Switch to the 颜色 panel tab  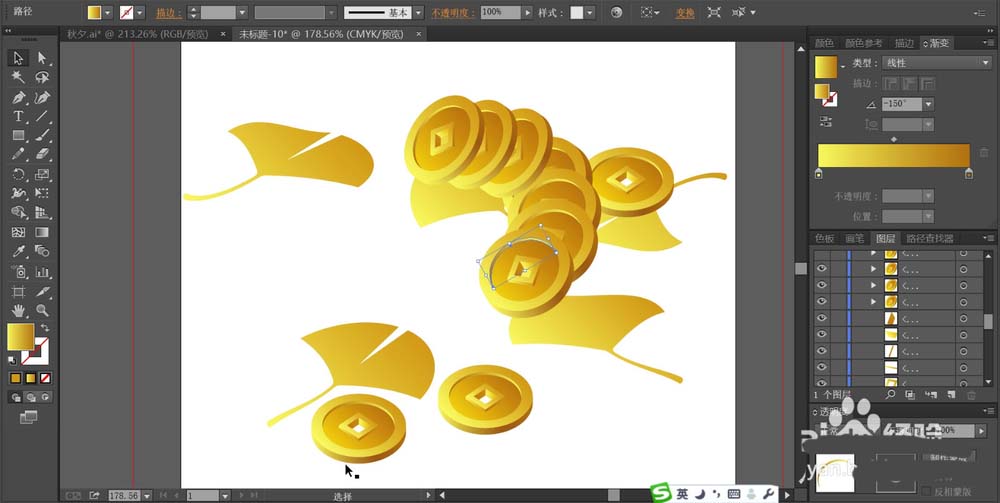[825, 43]
